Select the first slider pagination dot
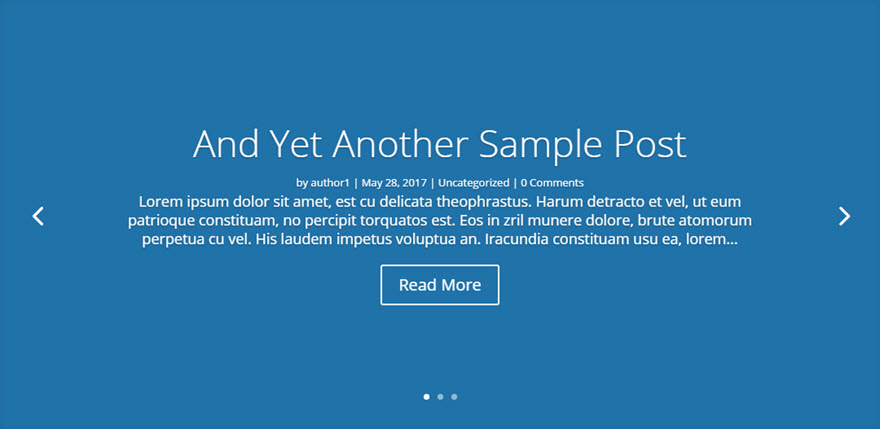Screen dimensions: 880x429 coord(427,397)
